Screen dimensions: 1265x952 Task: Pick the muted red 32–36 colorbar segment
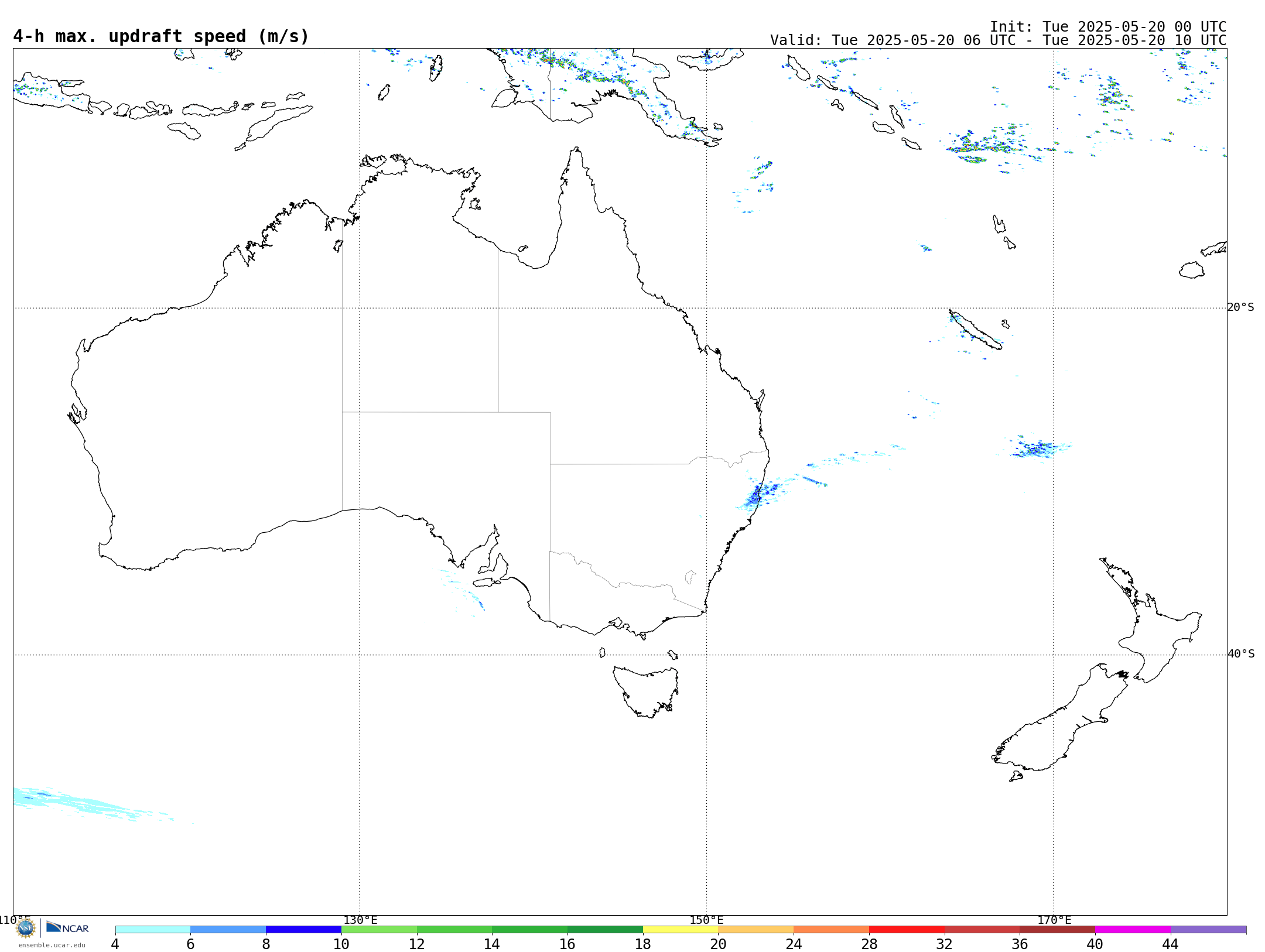coord(982,930)
